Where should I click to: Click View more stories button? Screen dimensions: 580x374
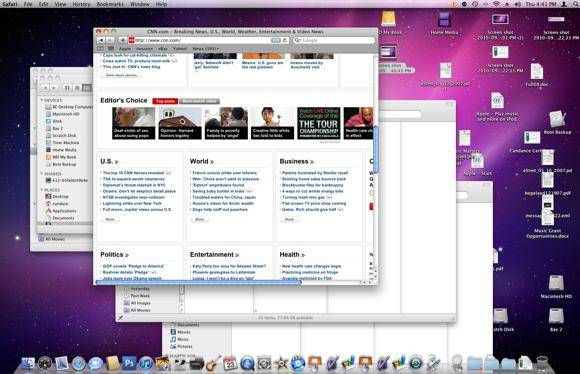point(121,75)
